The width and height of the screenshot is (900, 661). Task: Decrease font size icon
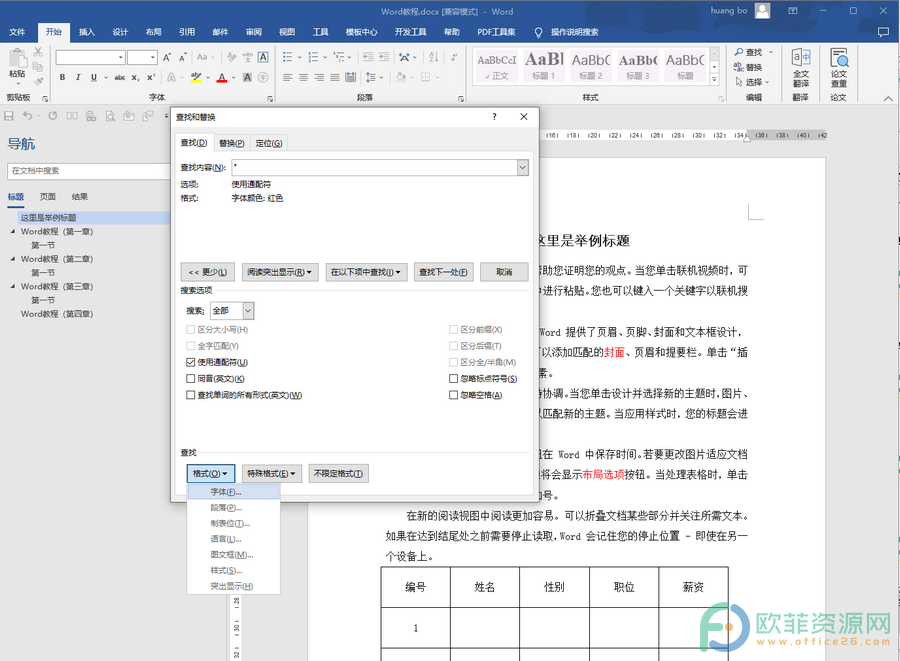coord(183,57)
